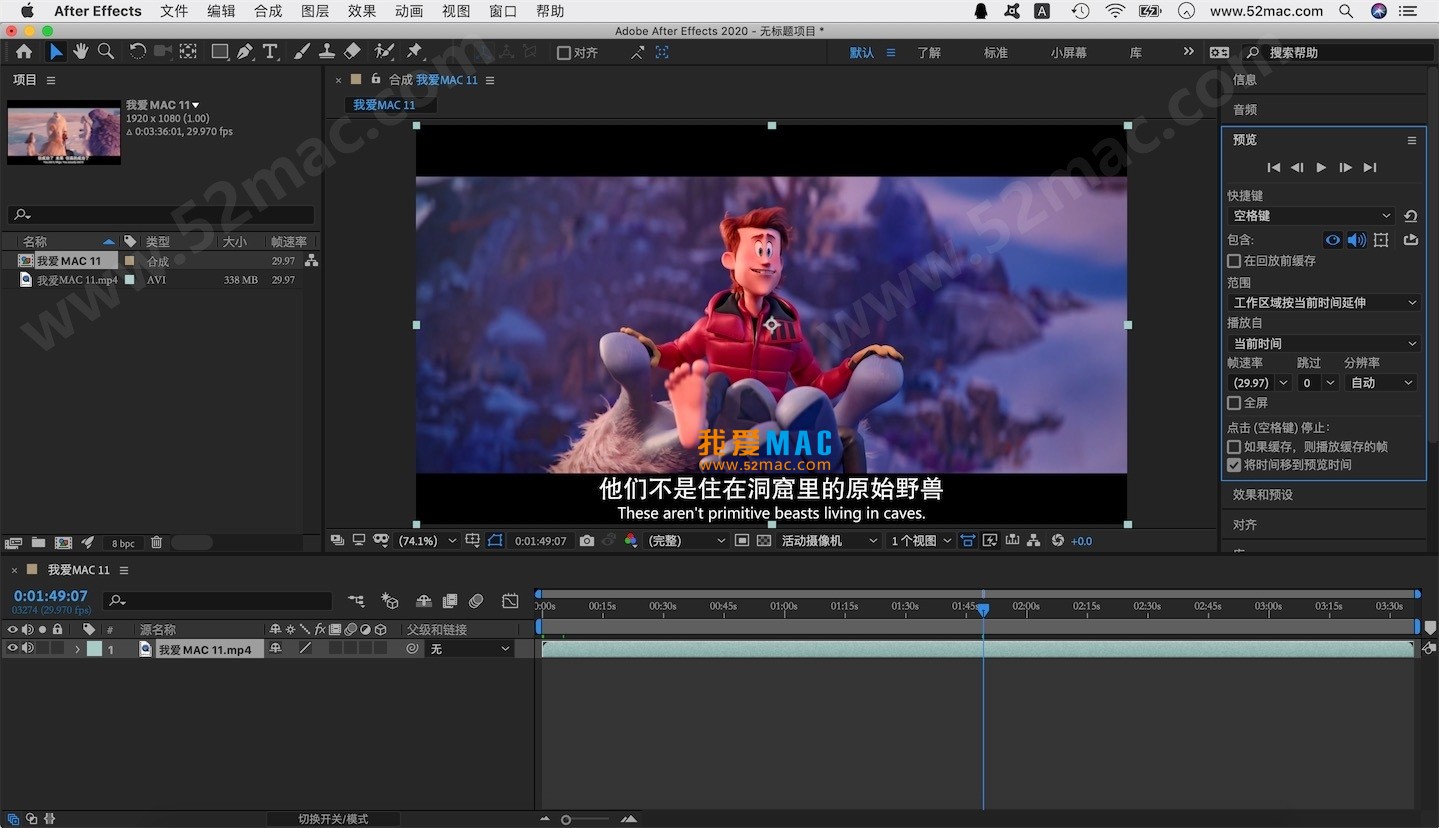Click 切换开关/模式 button
The width and height of the screenshot is (1439, 828).
(x=333, y=819)
